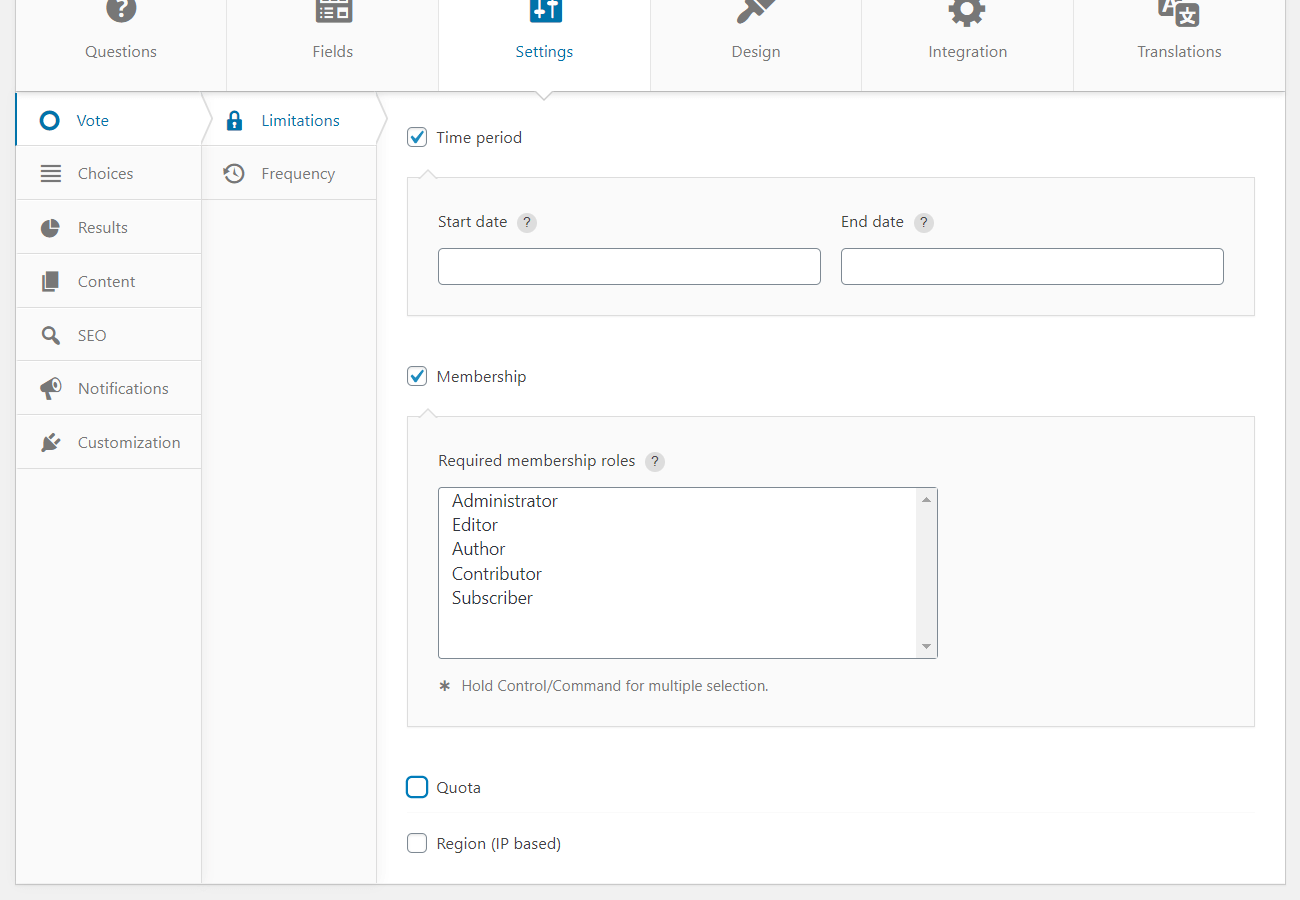Uncheck the Time period checkbox
The height and width of the screenshot is (900, 1300).
[x=417, y=137]
